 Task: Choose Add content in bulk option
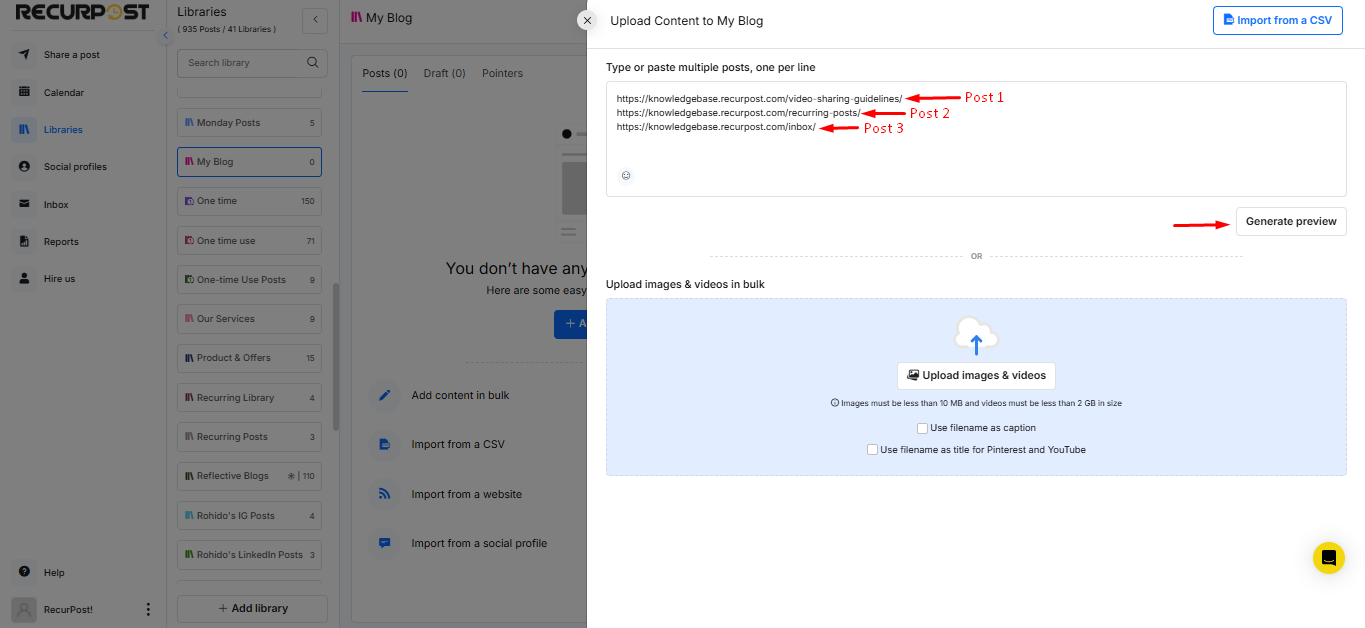click(460, 395)
